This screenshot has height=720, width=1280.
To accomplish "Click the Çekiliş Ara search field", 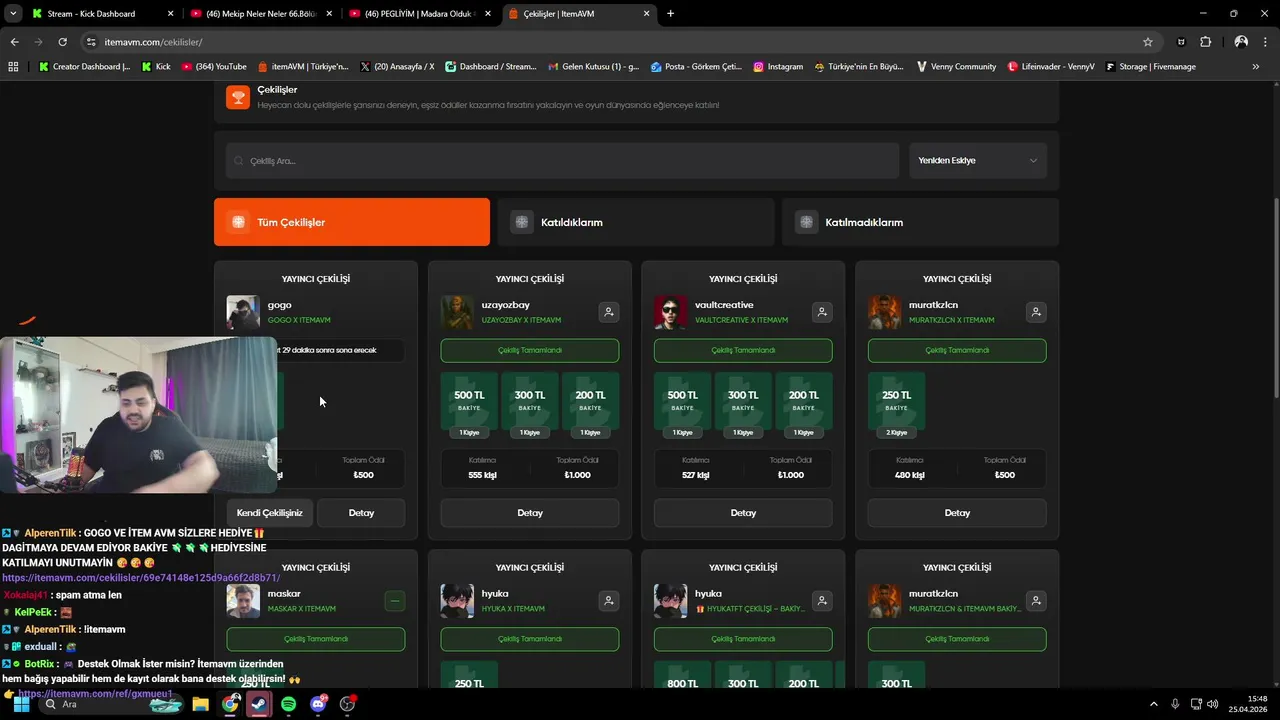I will pos(562,160).
